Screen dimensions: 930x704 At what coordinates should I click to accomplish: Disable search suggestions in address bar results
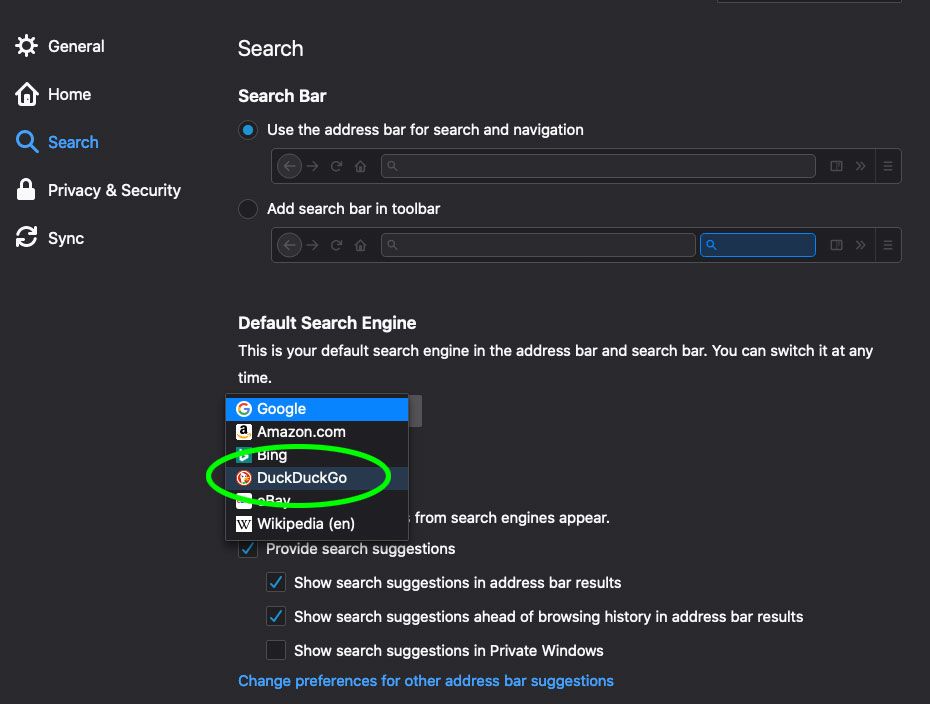276,582
